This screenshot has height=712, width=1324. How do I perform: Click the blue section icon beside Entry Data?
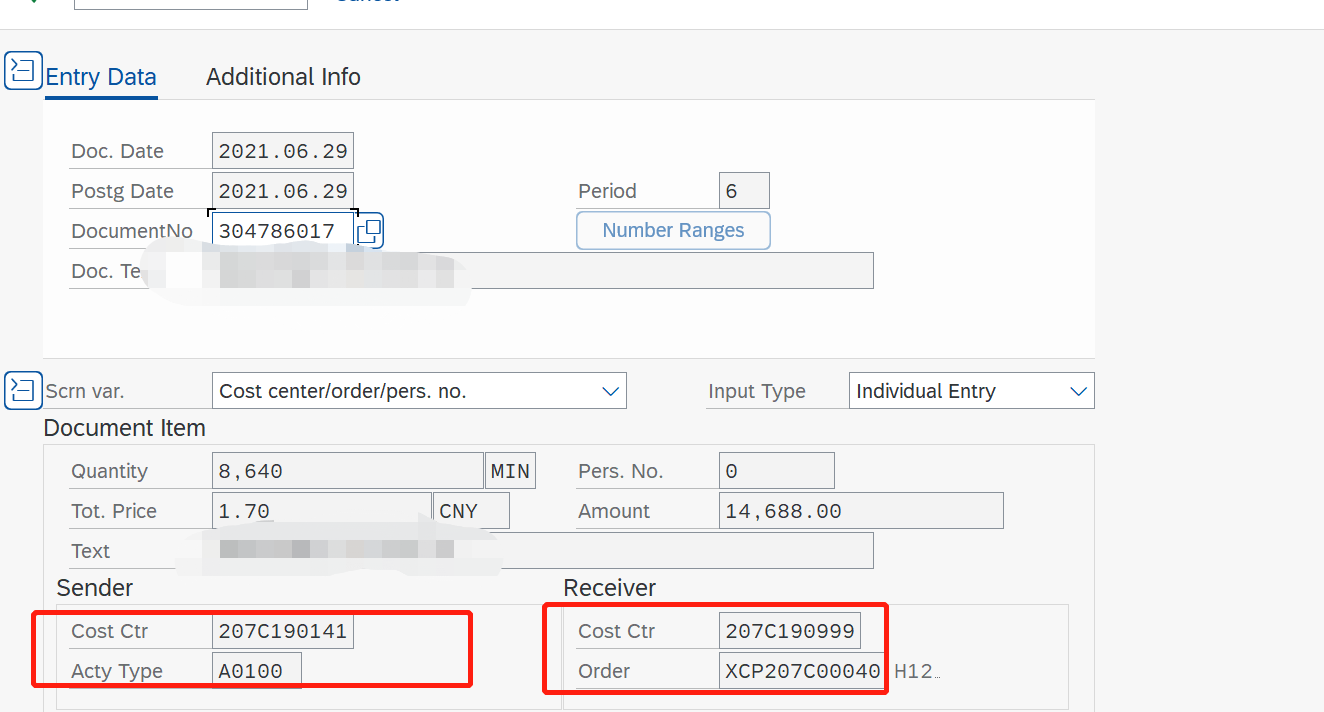(x=23, y=70)
